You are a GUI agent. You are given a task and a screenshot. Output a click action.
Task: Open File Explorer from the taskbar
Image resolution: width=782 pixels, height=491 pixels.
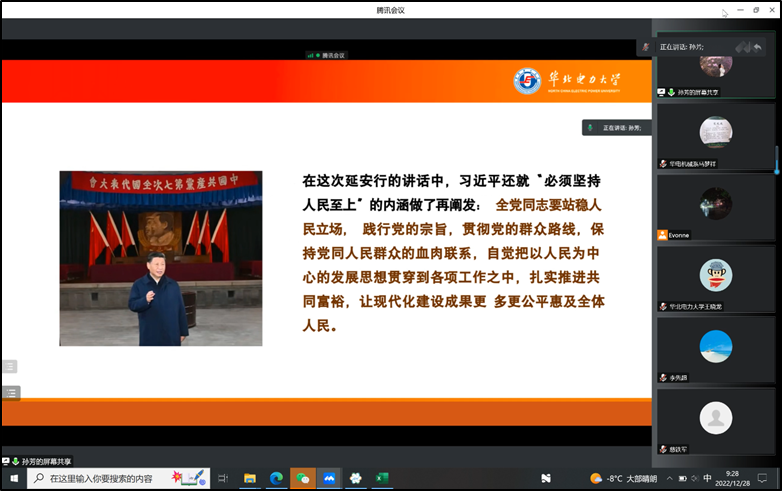tap(250, 479)
